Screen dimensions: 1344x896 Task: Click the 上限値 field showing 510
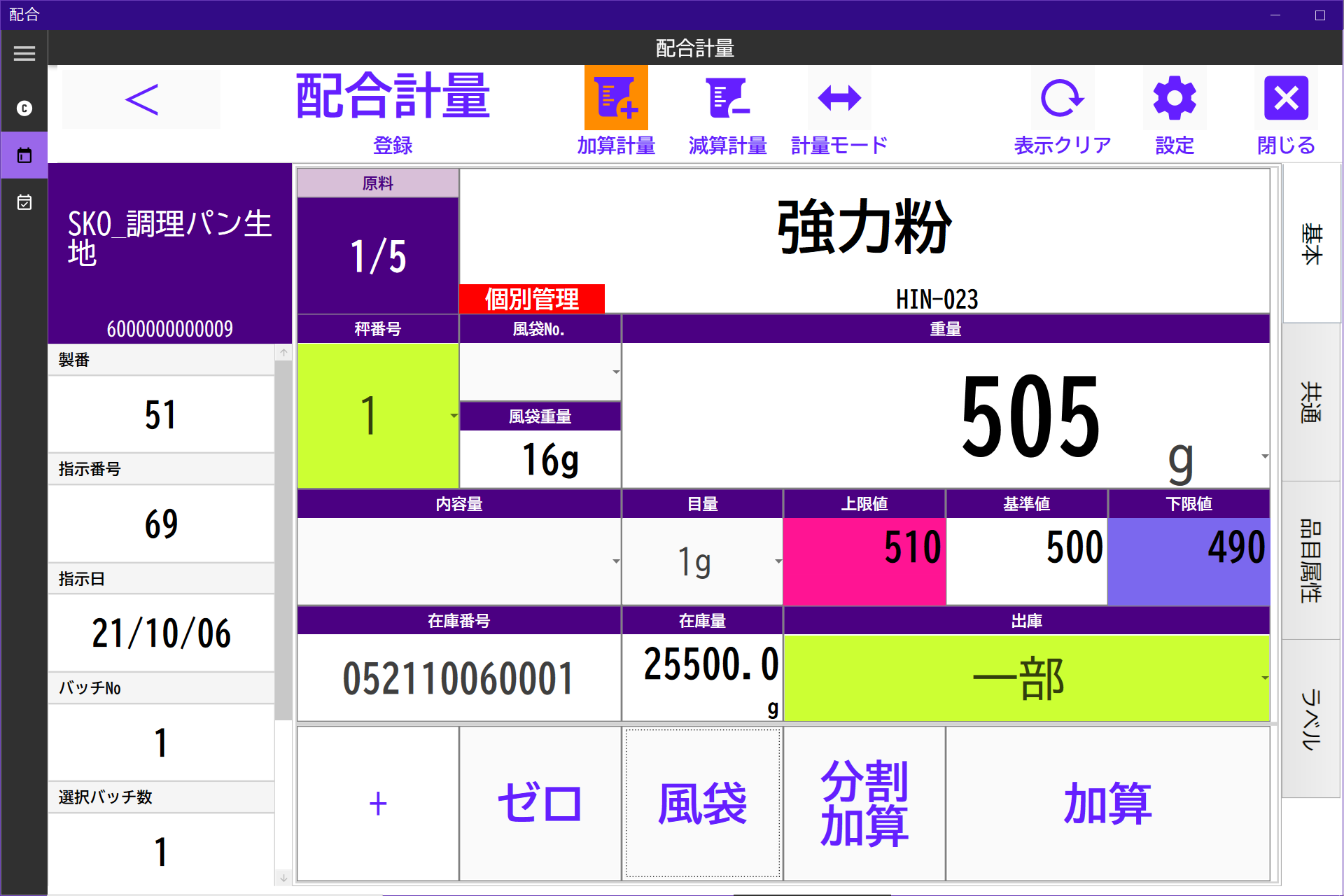[x=864, y=561]
